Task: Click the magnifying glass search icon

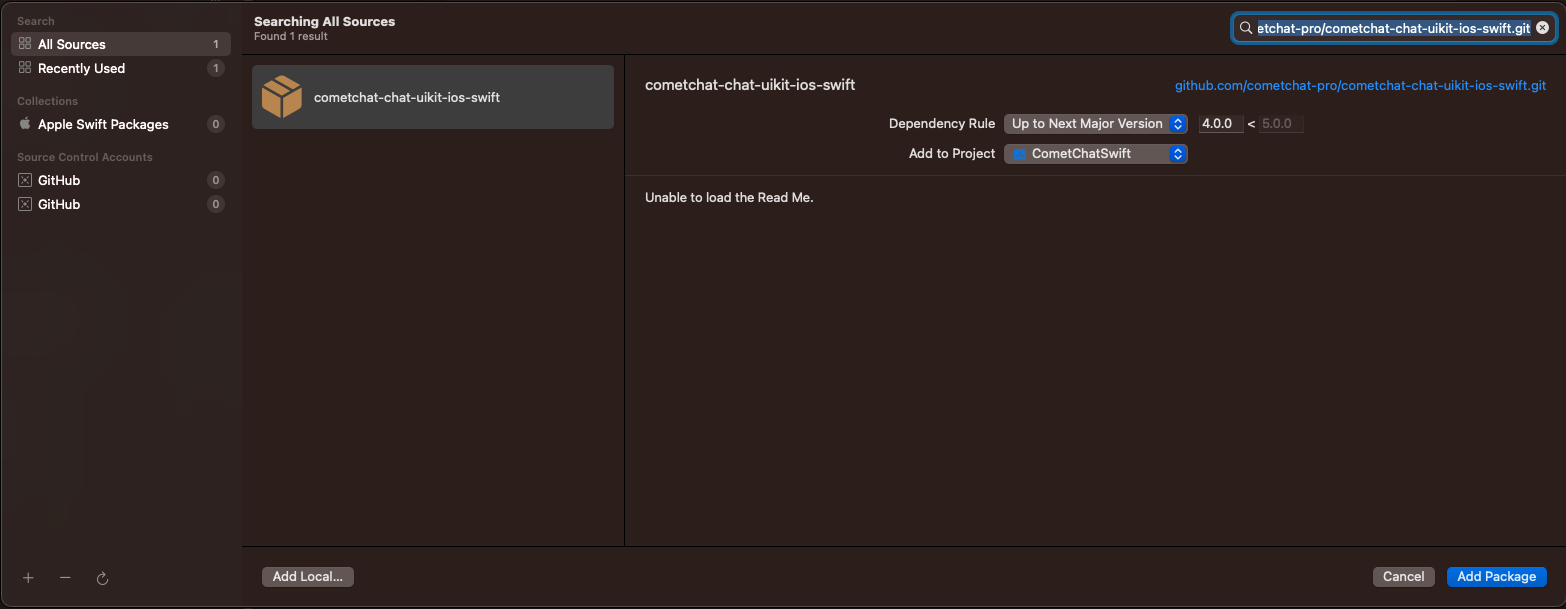Action: (1246, 28)
